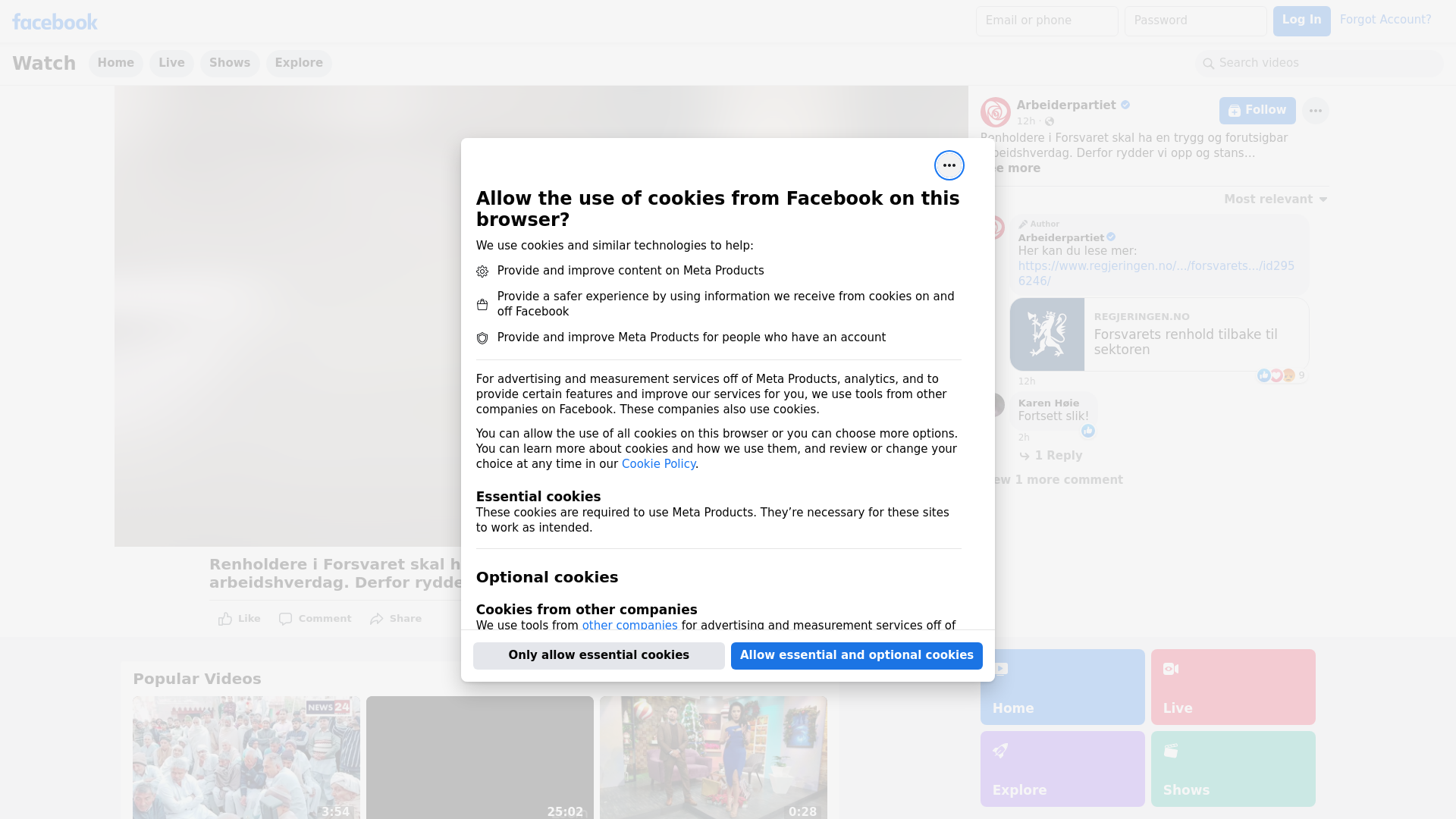Click the facebook logo
Screen dimensions: 1456x819
click(55, 22)
